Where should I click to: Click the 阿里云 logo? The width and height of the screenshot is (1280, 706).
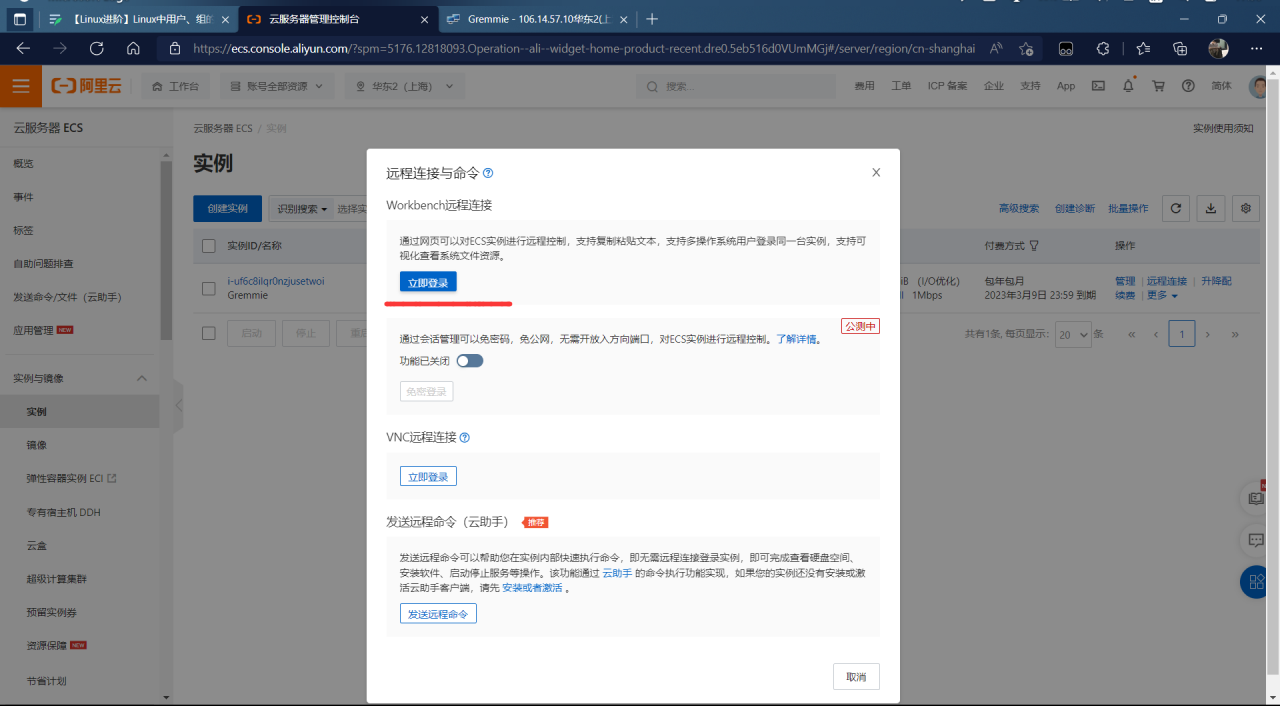coord(87,87)
